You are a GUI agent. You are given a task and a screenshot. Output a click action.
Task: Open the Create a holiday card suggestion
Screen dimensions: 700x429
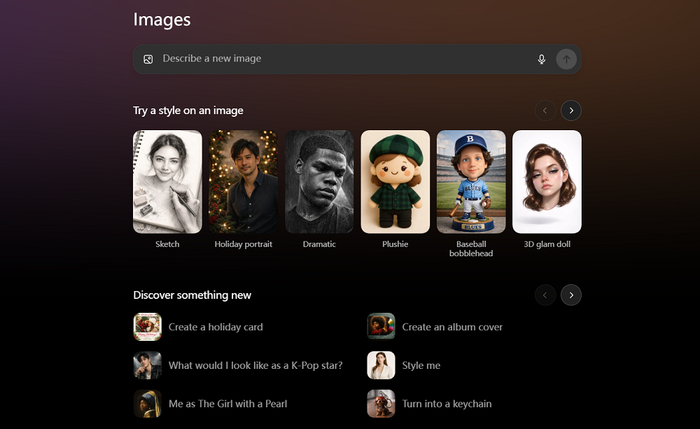click(x=215, y=327)
